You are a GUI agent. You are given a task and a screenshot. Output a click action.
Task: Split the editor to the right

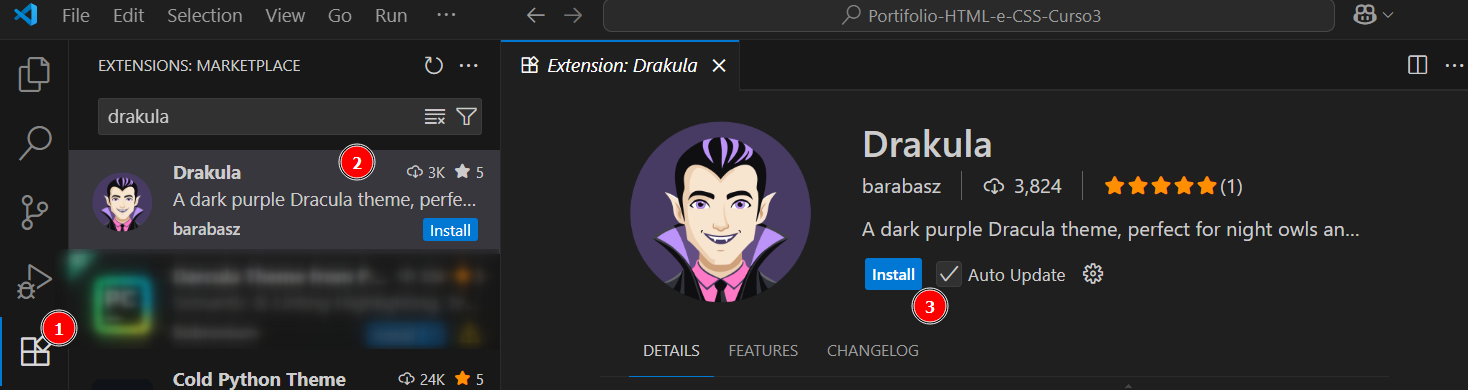[x=1417, y=66]
